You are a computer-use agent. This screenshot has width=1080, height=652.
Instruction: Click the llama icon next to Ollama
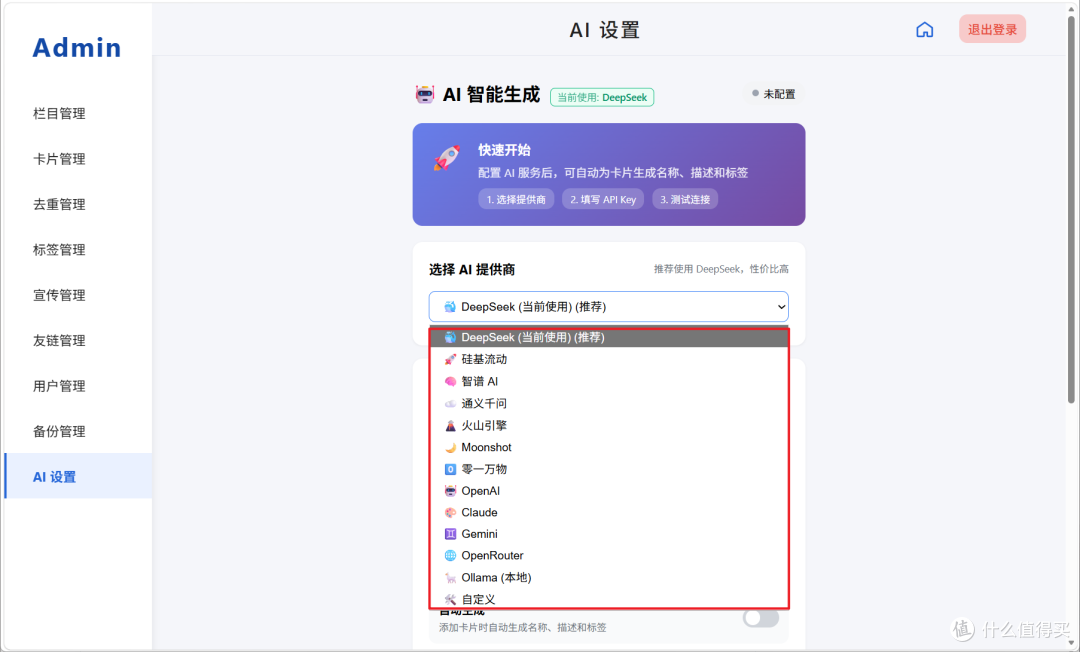coord(450,578)
